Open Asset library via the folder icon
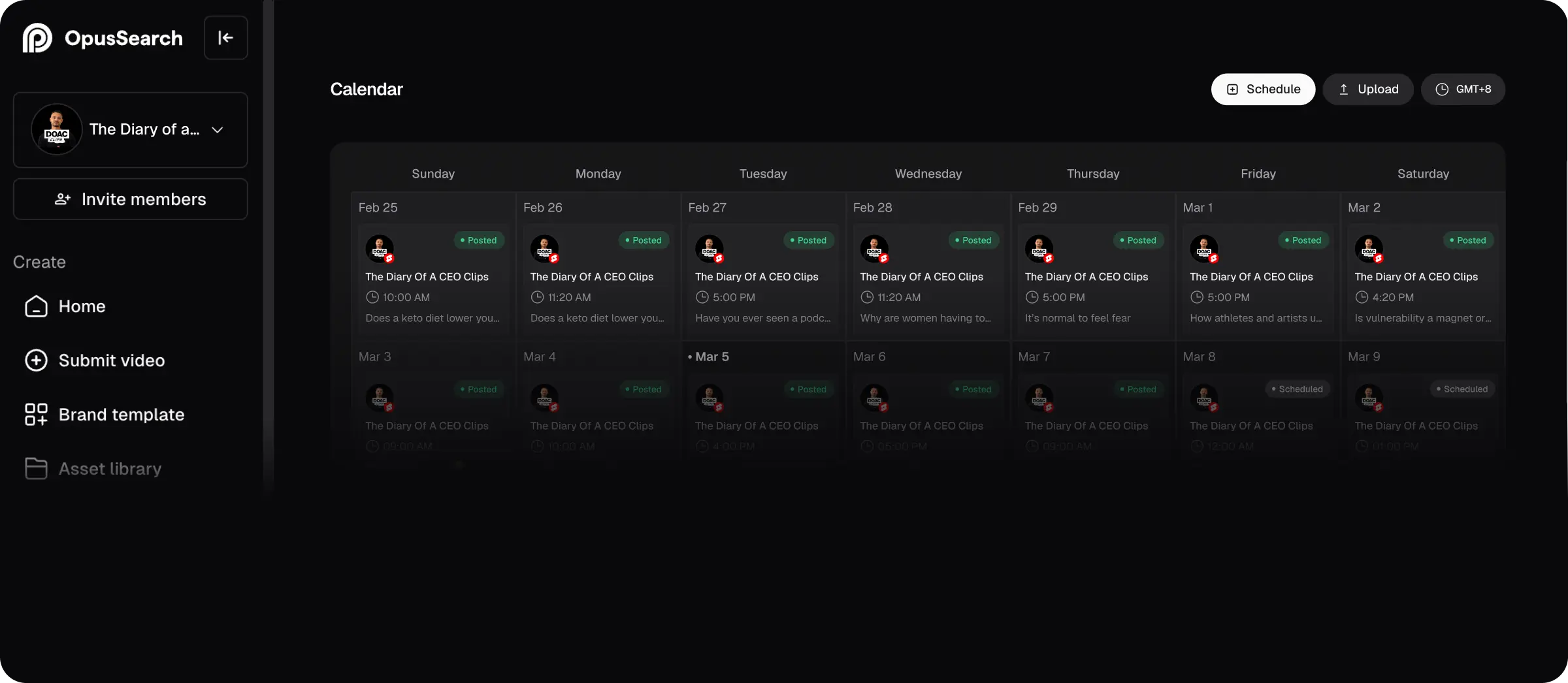The width and height of the screenshot is (1568, 683). 36,468
